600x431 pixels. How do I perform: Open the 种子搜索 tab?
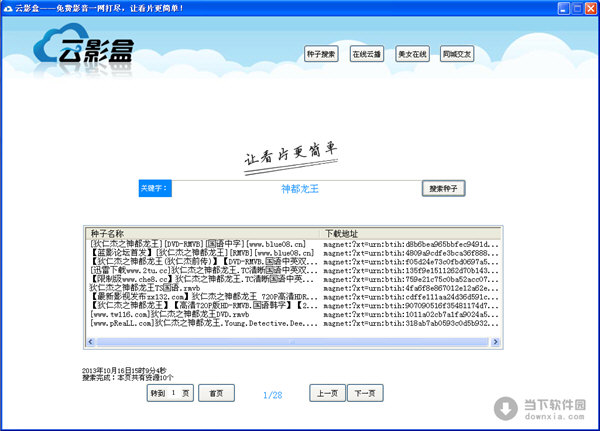[x=321, y=54]
